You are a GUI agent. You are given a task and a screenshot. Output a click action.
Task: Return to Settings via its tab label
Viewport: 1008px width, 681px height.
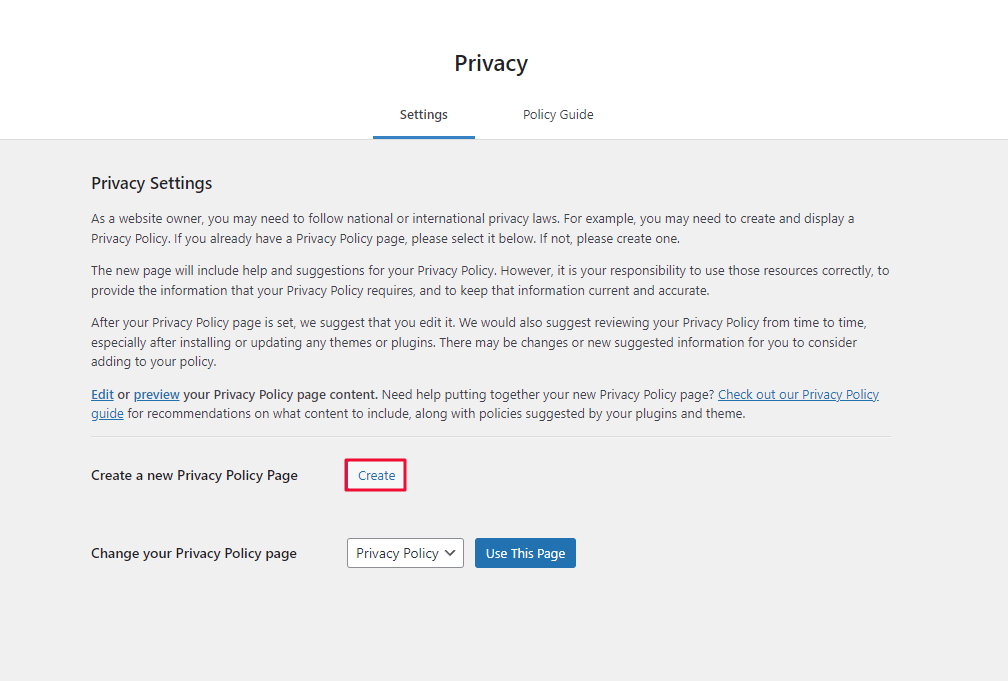(423, 114)
